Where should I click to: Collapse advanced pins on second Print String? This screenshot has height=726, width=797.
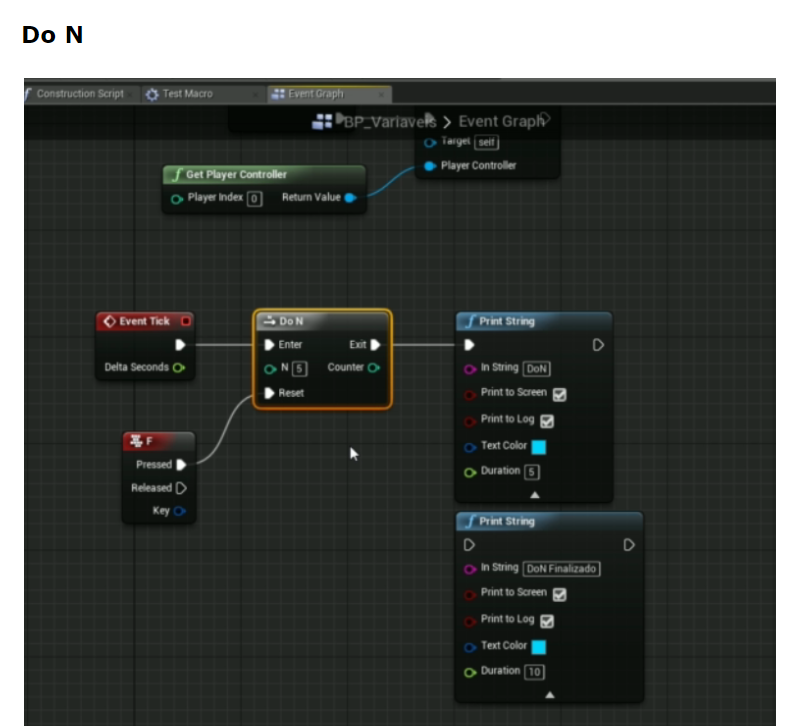coord(550,695)
